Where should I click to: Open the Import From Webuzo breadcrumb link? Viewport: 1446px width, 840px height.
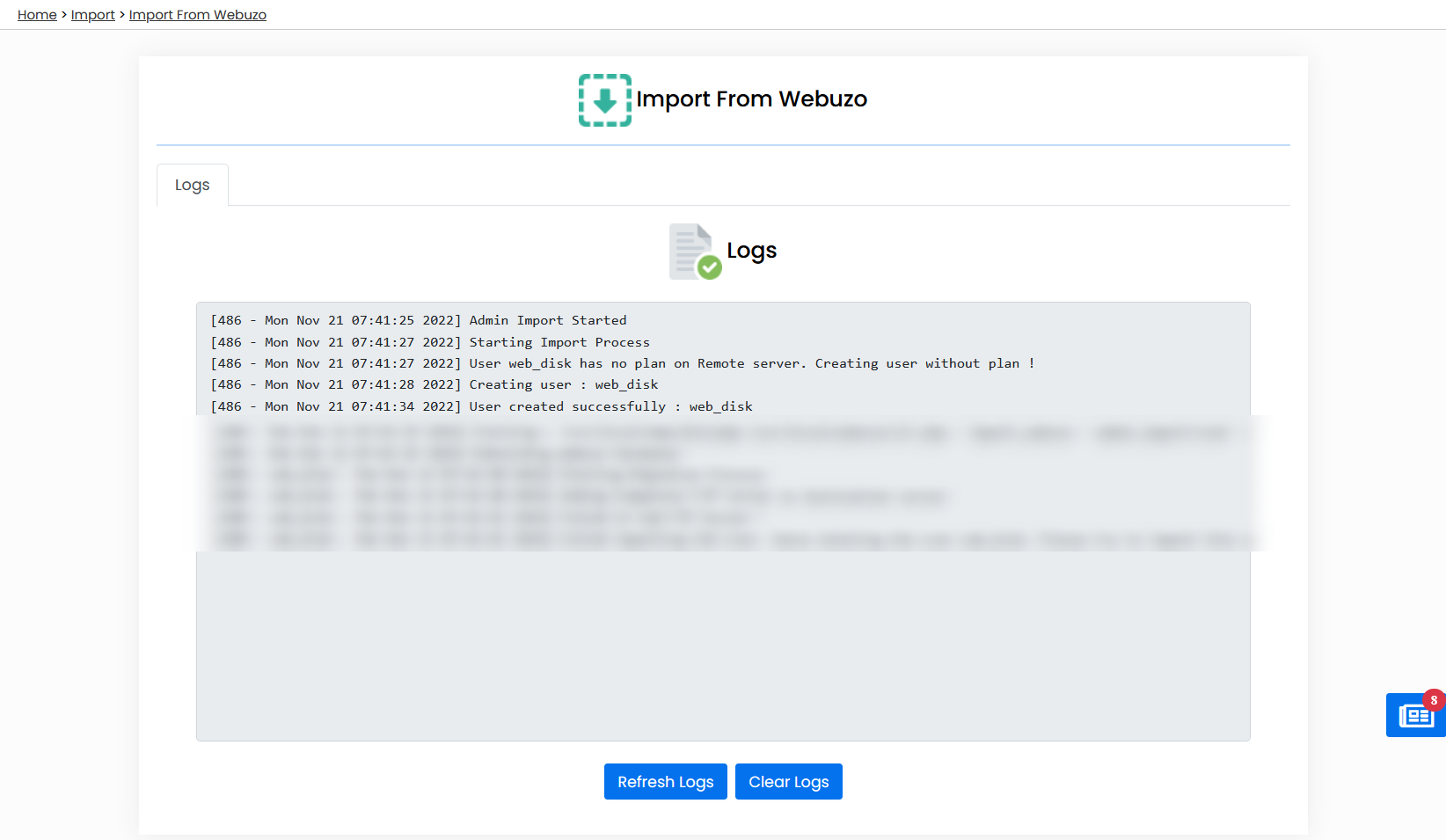tap(197, 14)
